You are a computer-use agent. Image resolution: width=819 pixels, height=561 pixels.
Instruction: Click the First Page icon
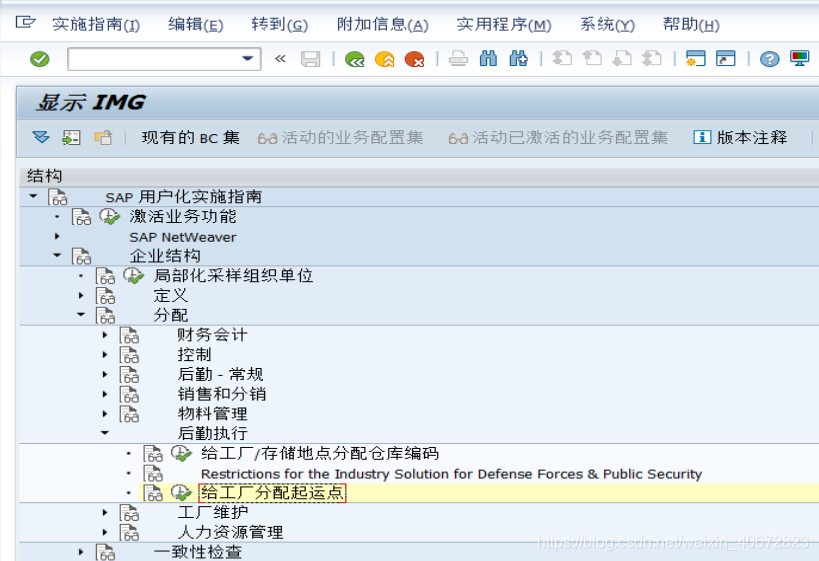[562, 58]
